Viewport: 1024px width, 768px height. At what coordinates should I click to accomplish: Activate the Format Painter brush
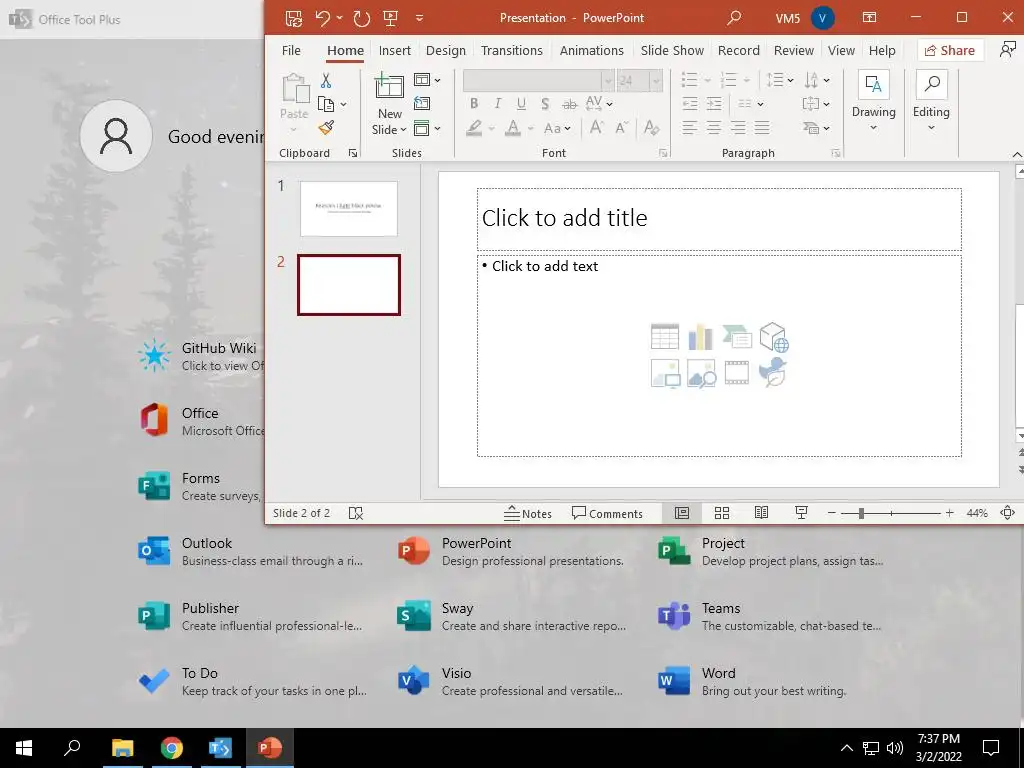[x=326, y=128]
